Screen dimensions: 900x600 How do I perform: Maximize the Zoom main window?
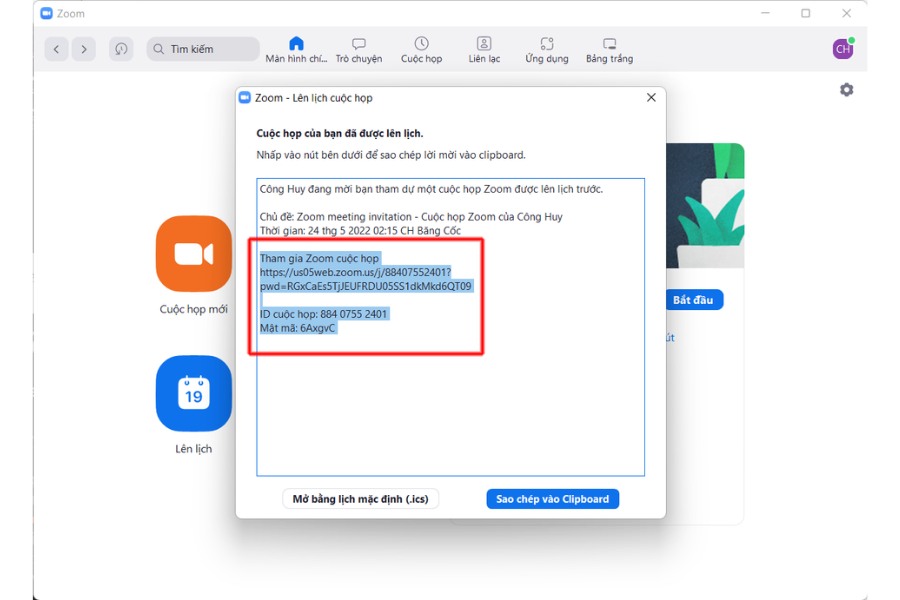[806, 13]
